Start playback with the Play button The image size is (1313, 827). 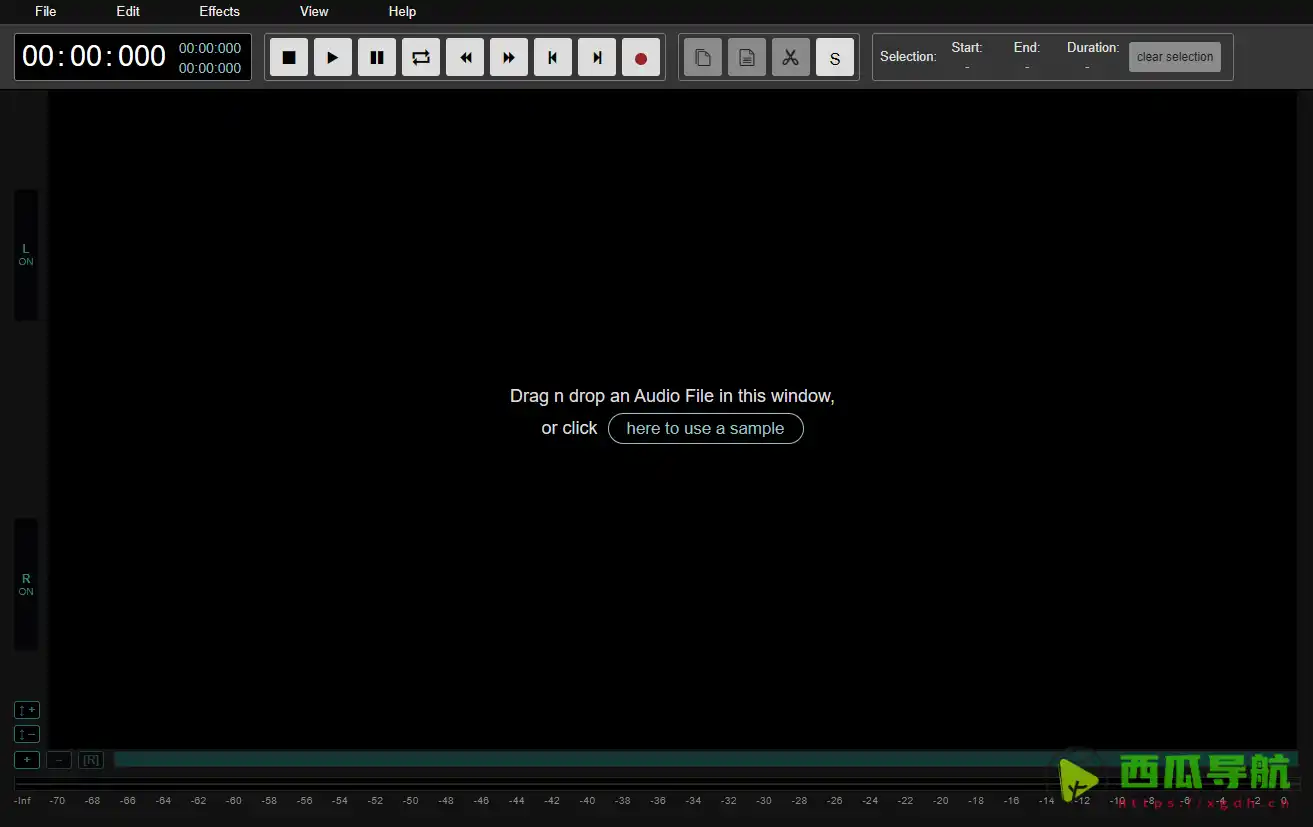(x=333, y=58)
